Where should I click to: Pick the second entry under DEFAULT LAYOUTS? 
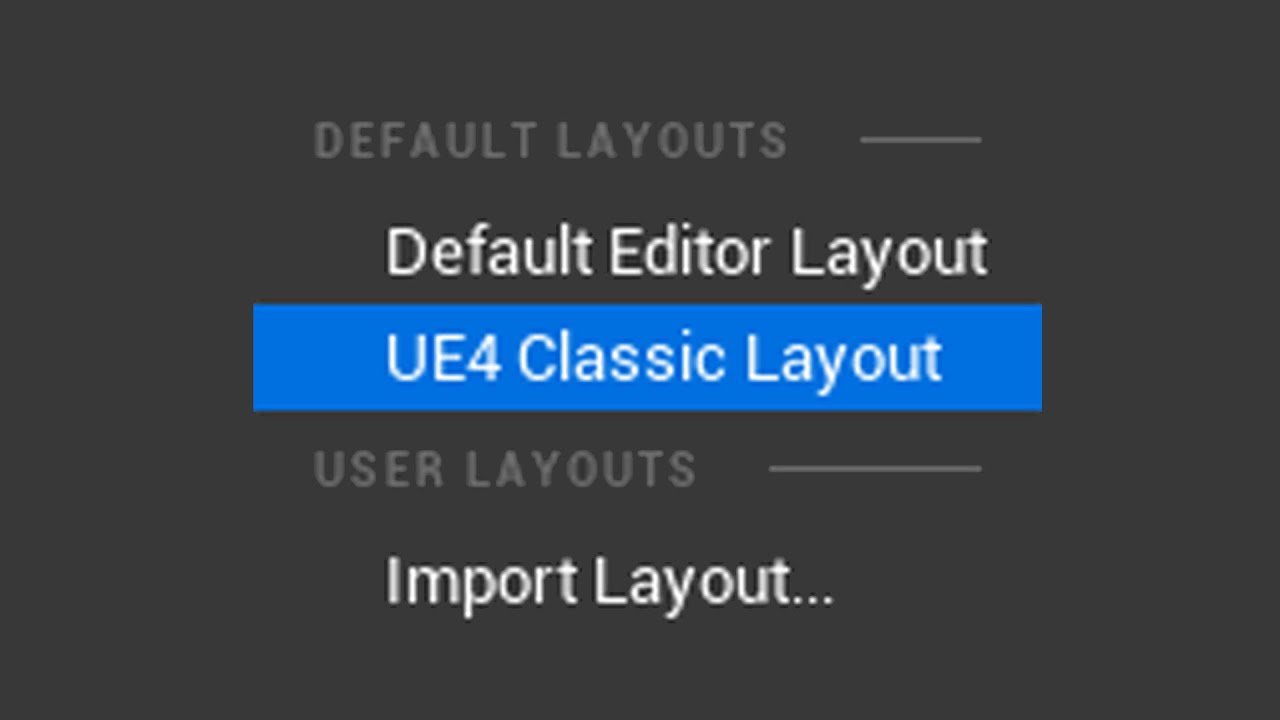click(663, 358)
